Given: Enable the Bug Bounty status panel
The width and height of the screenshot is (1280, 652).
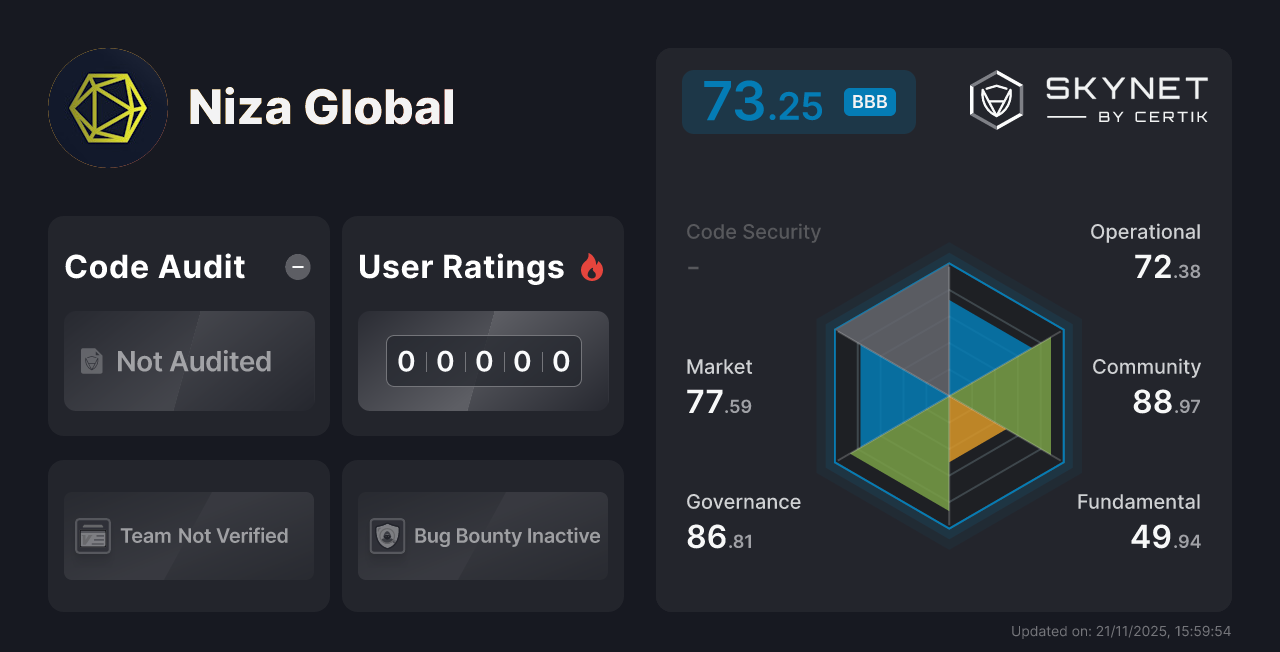Looking at the screenshot, I should (482, 536).
